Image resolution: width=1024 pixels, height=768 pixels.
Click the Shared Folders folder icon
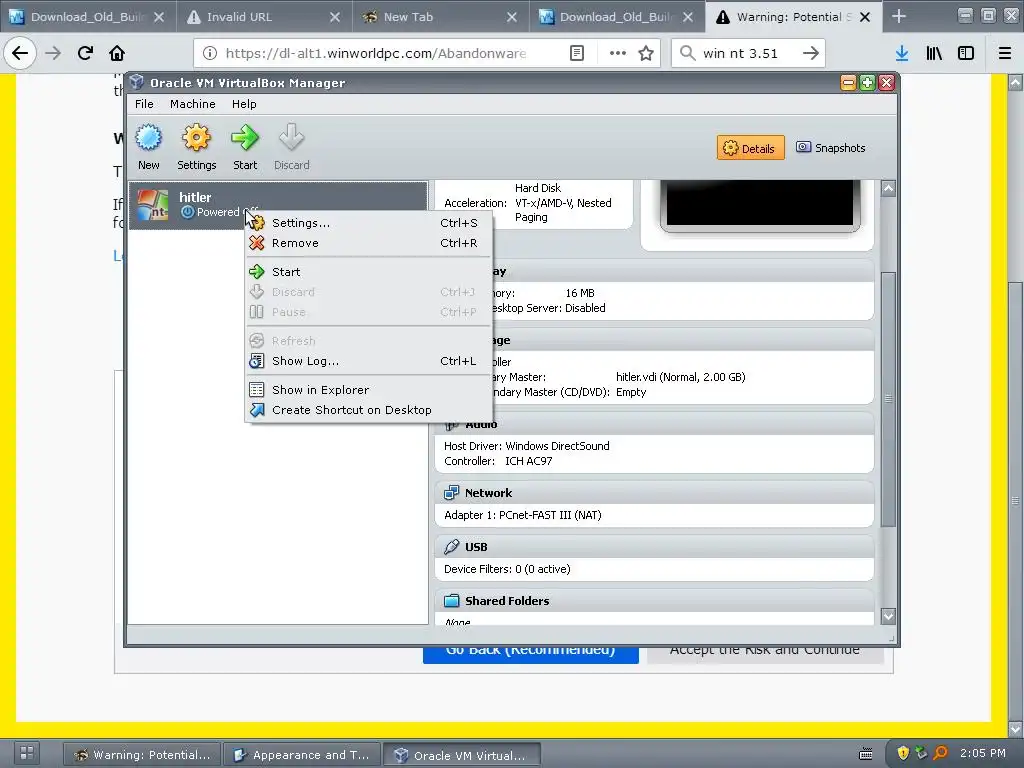pyautogui.click(x=451, y=601)
